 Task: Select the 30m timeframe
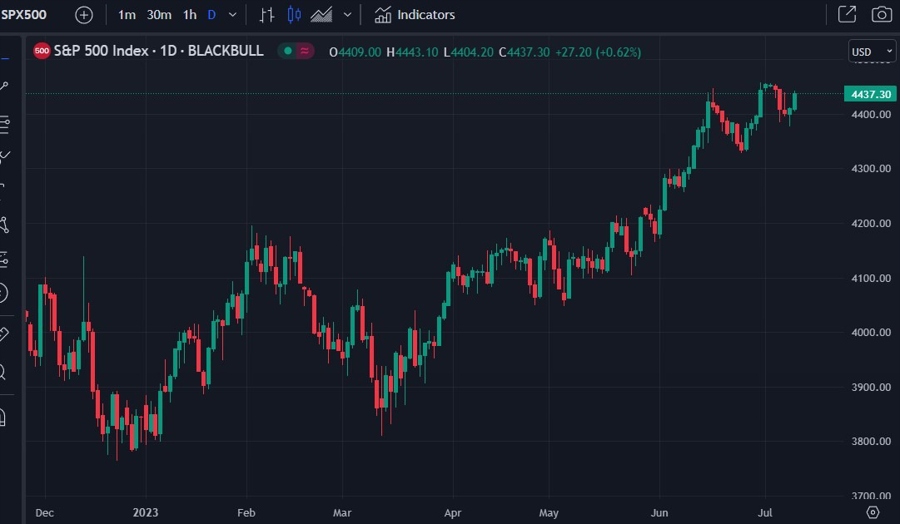pyautogui.click(x=159, y=15)
